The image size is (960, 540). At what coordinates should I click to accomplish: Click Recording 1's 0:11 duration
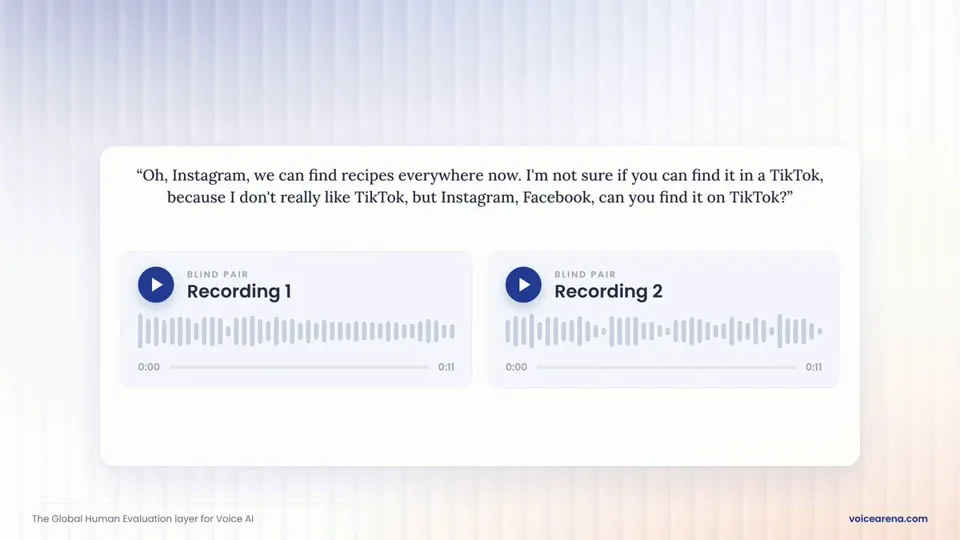point(446,367)
